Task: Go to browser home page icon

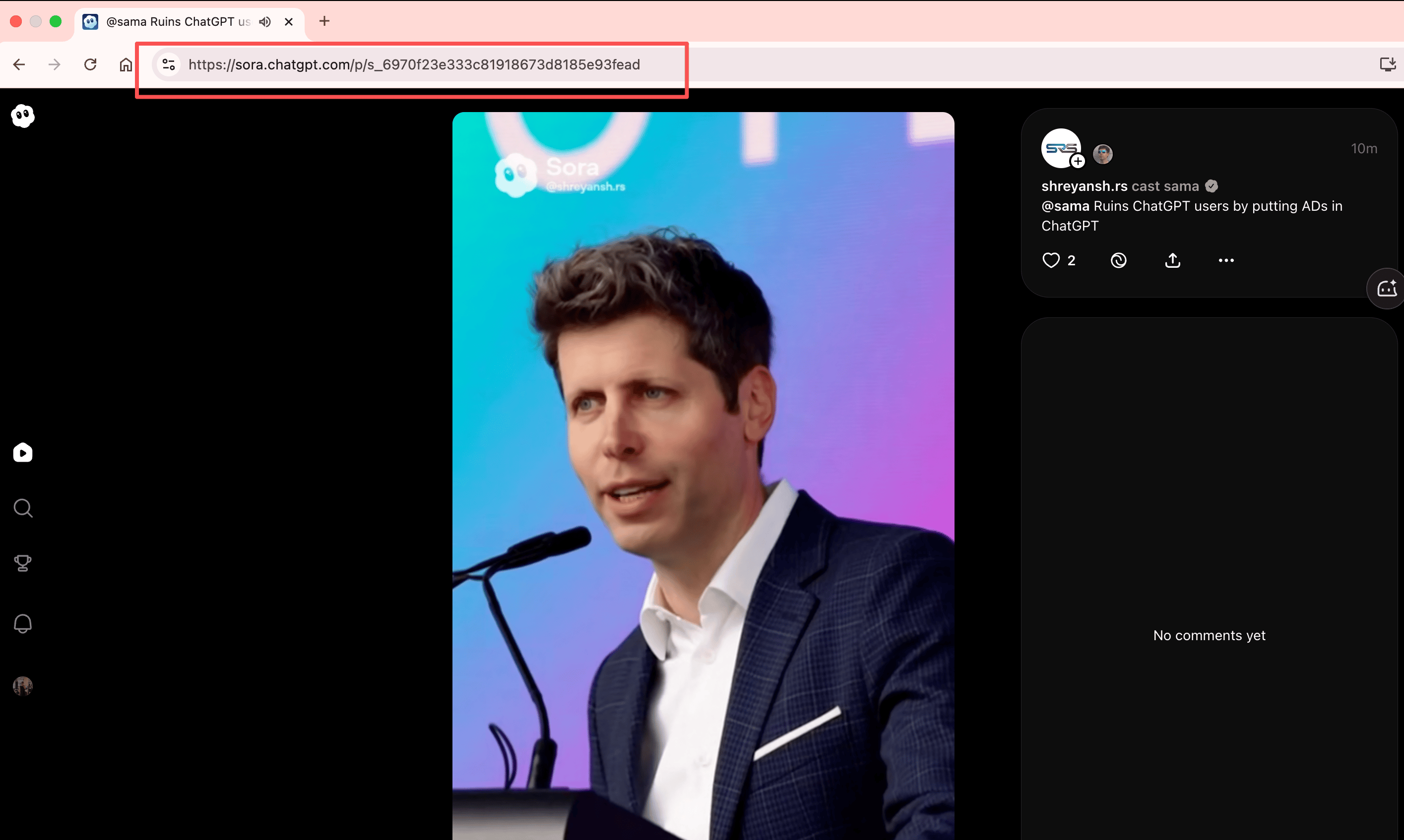Action: point(126,64)
